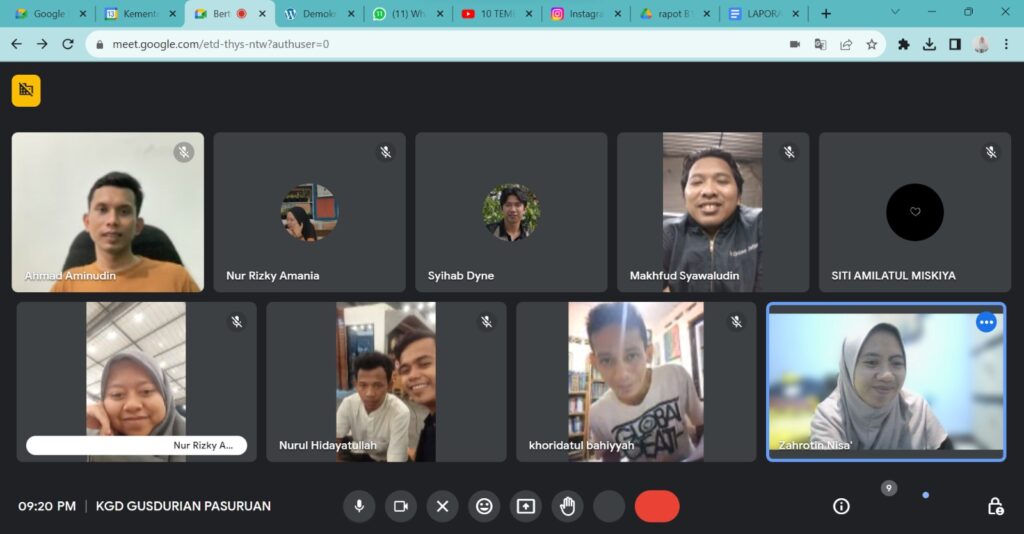Image resolution: width=1024 pixels, height=534 pixels.
Task: Raise hand using the hand icon
Action: pos(568,506)
